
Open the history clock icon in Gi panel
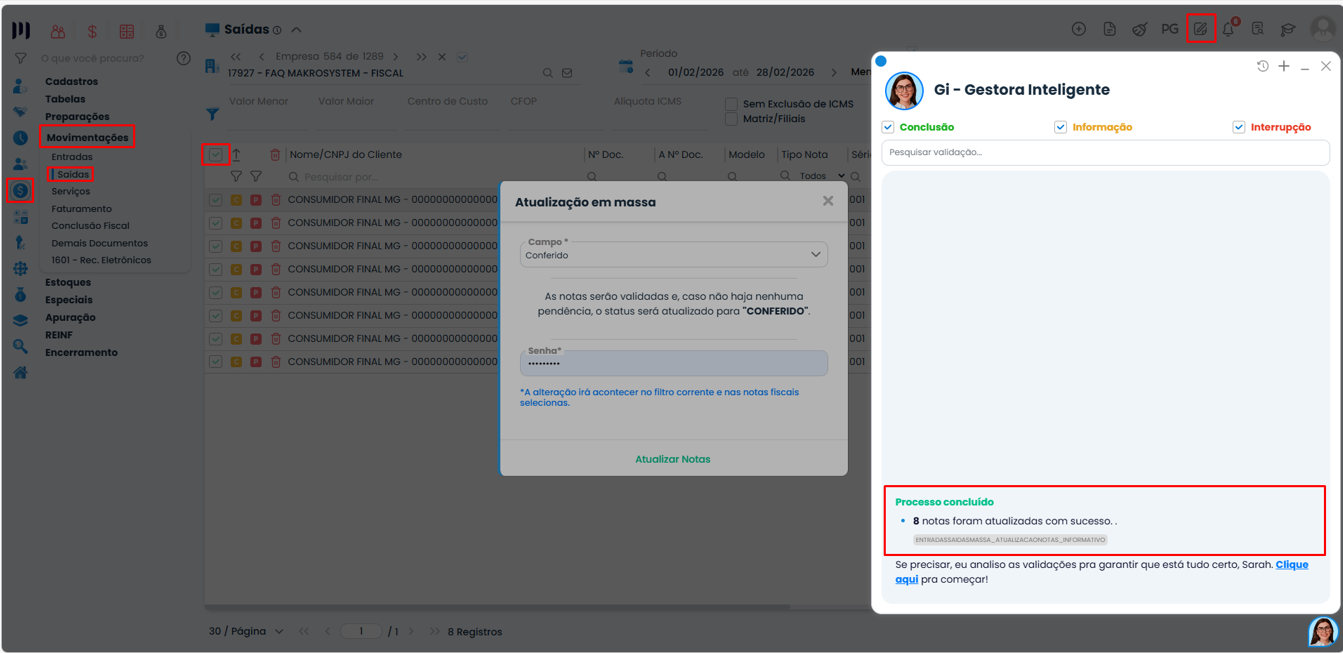coord(1263,66)
